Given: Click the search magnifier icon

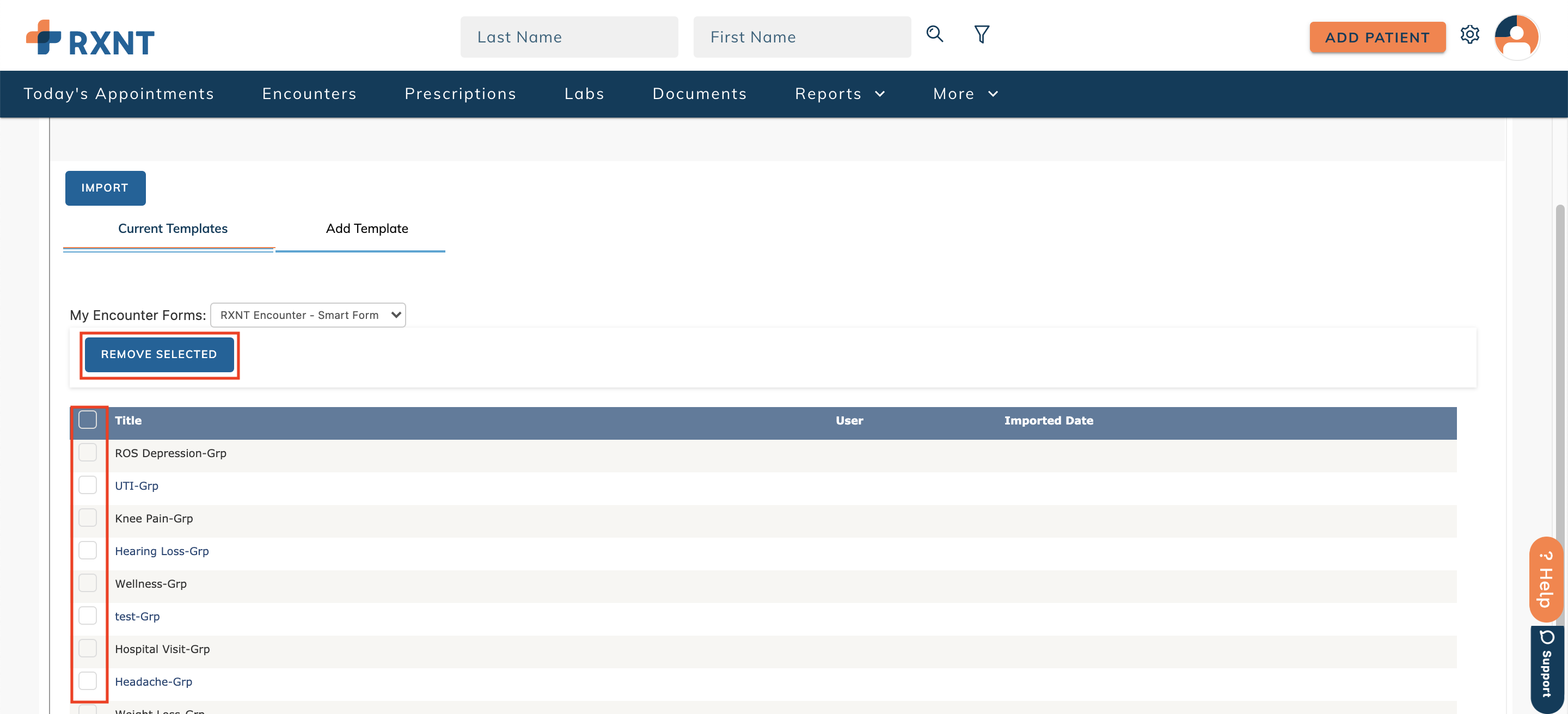Looking at the screenshot, I should (934, 35).
